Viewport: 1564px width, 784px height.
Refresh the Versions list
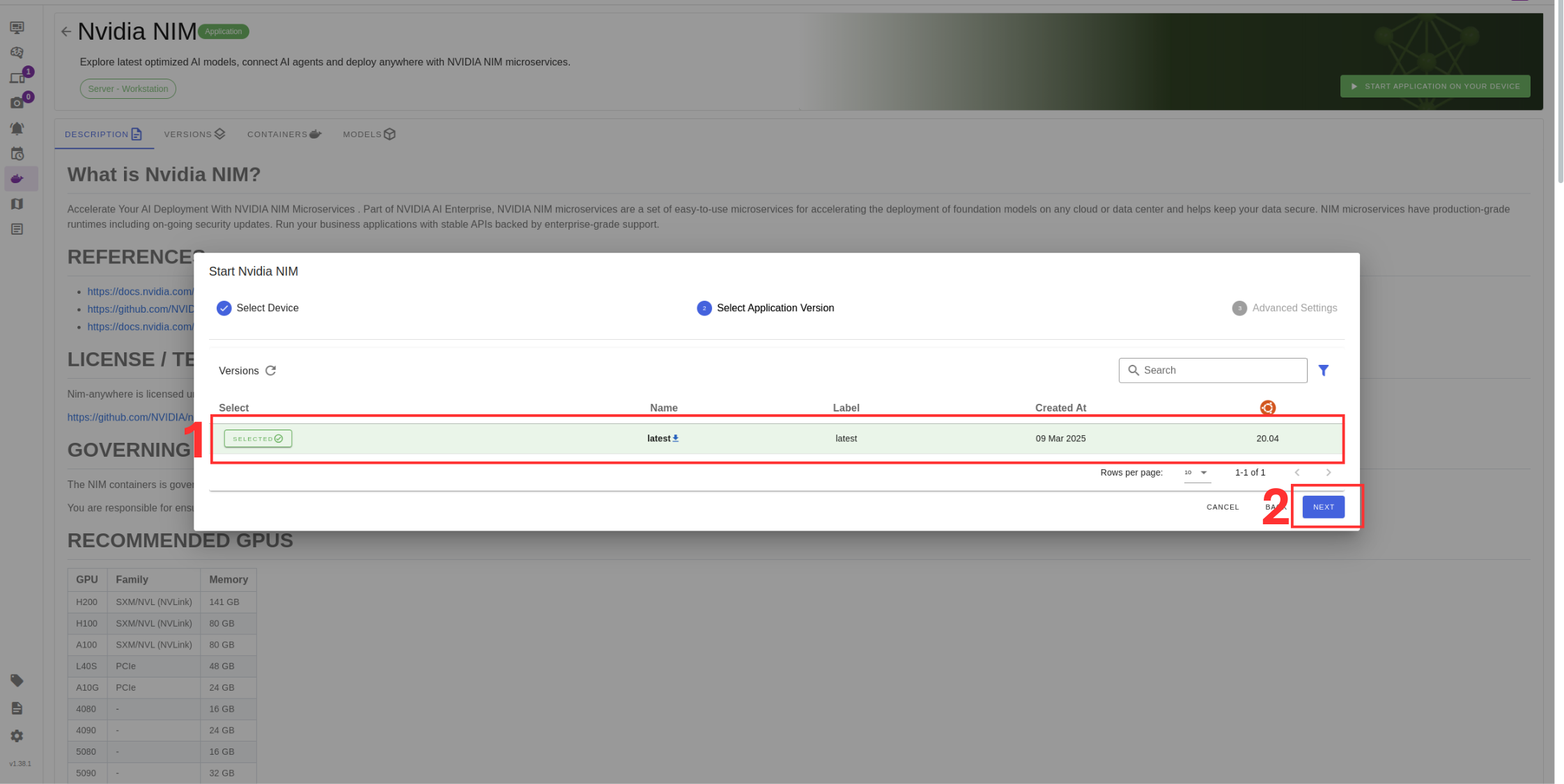[x=271, y=370]
